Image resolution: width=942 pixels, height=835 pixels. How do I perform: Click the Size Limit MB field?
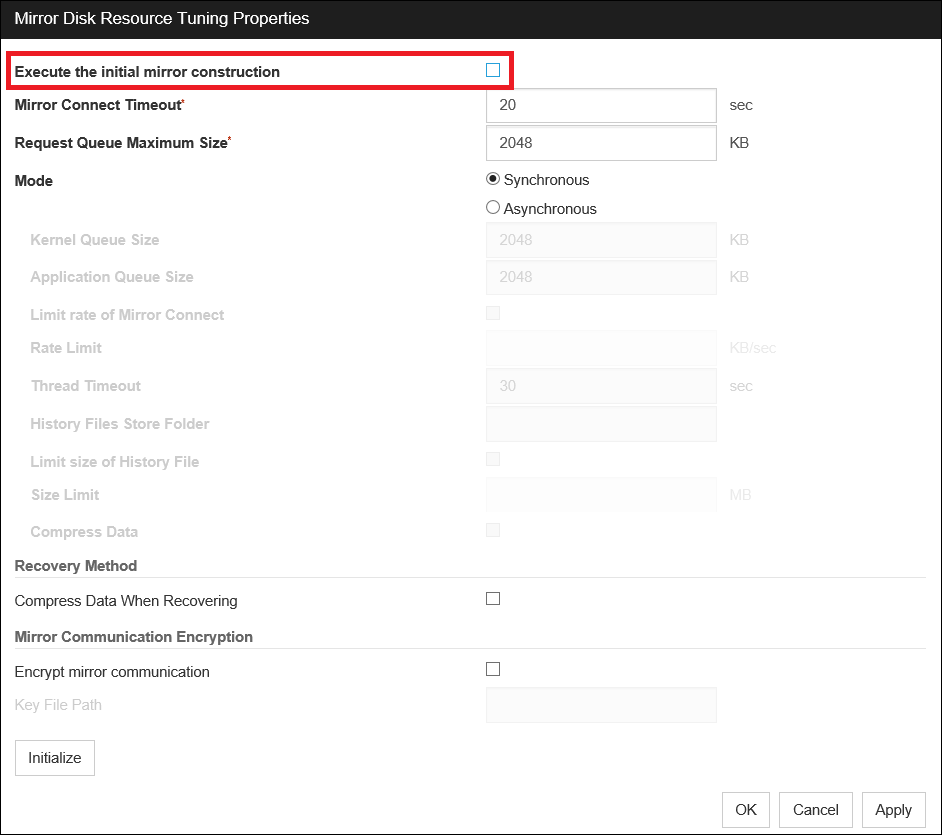tap(600, 495)
